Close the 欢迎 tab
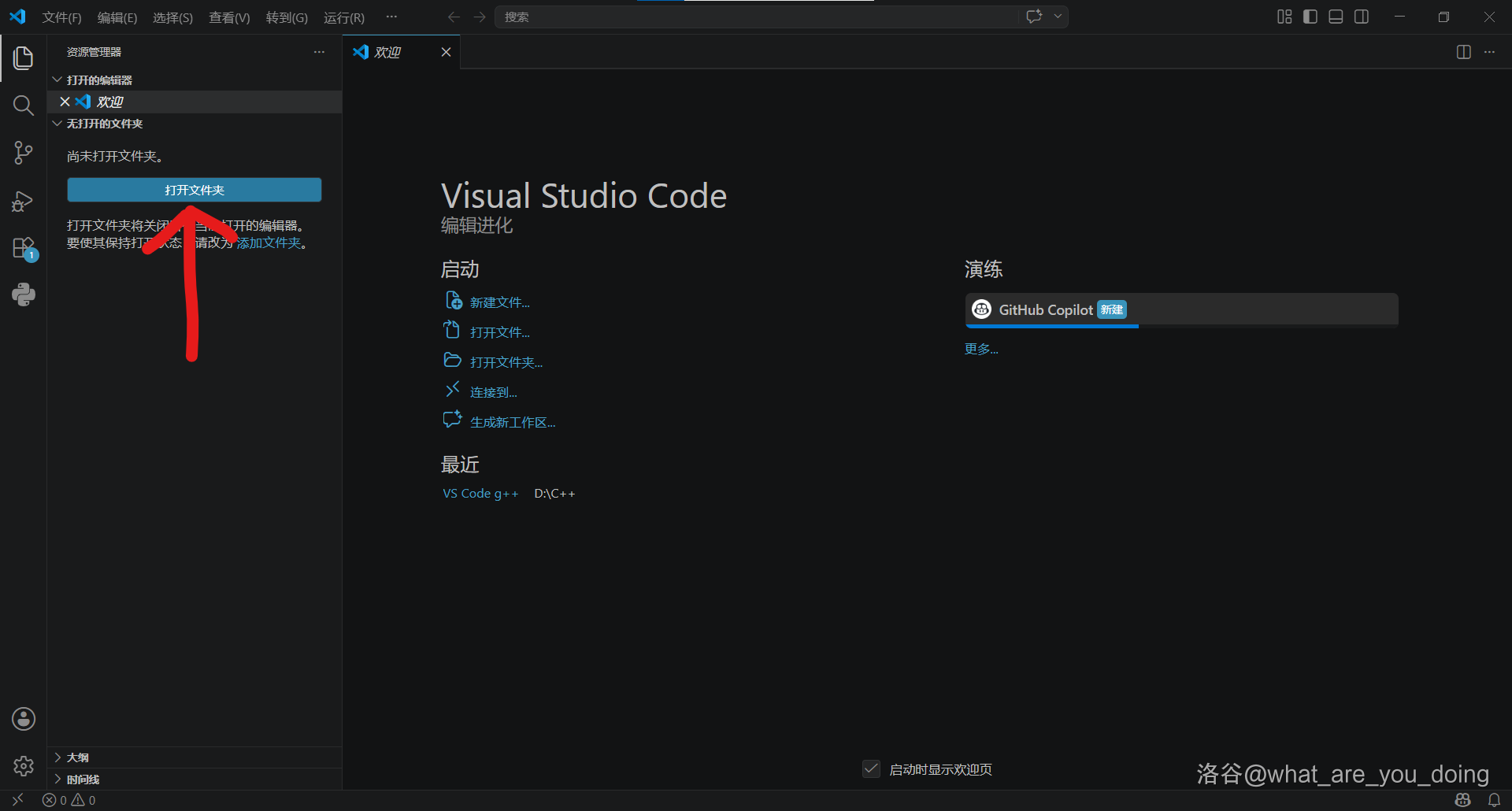Screen dimensions: 1512x811 (446, 52)
